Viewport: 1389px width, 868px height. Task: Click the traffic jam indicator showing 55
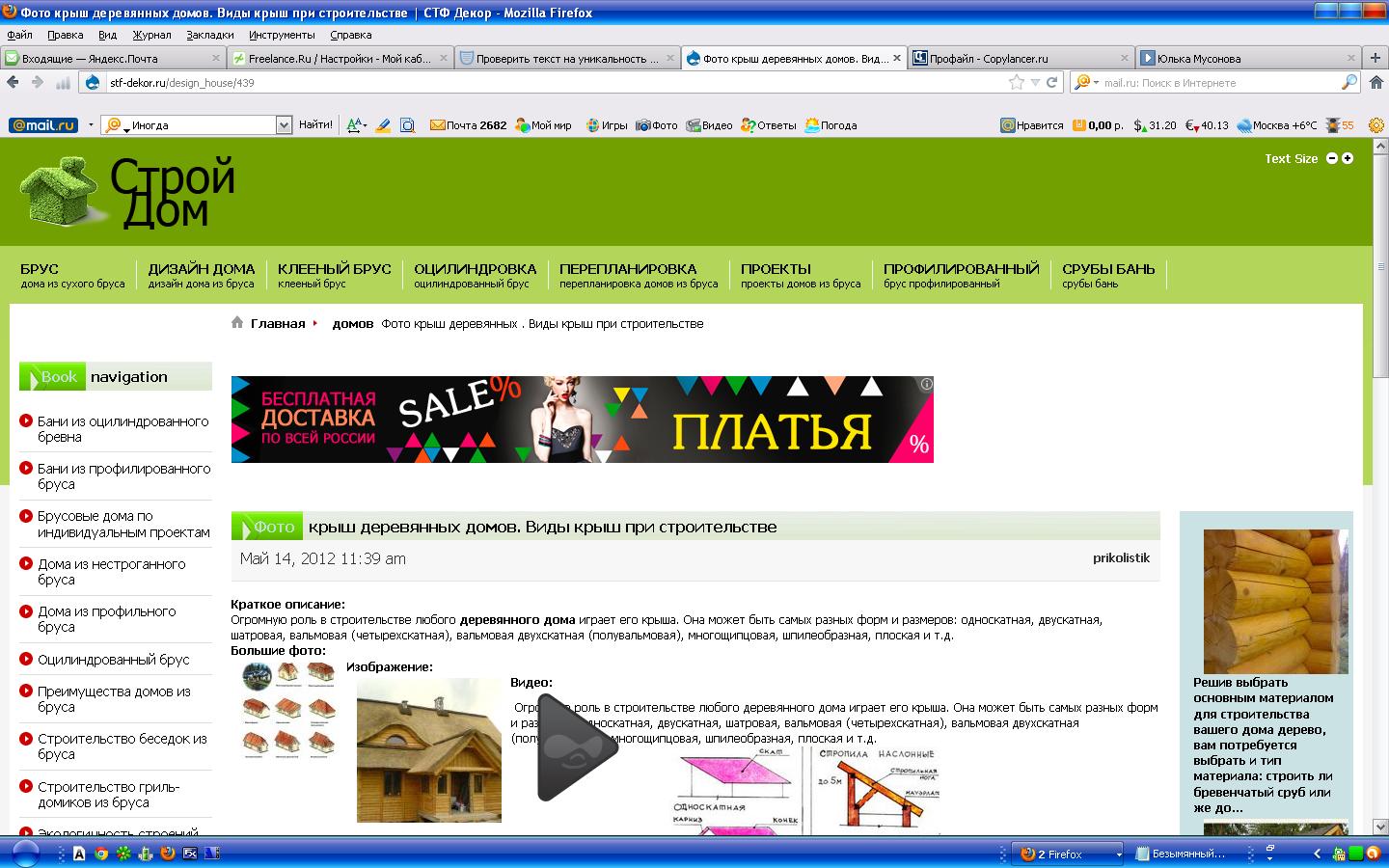click(1340, 125)
